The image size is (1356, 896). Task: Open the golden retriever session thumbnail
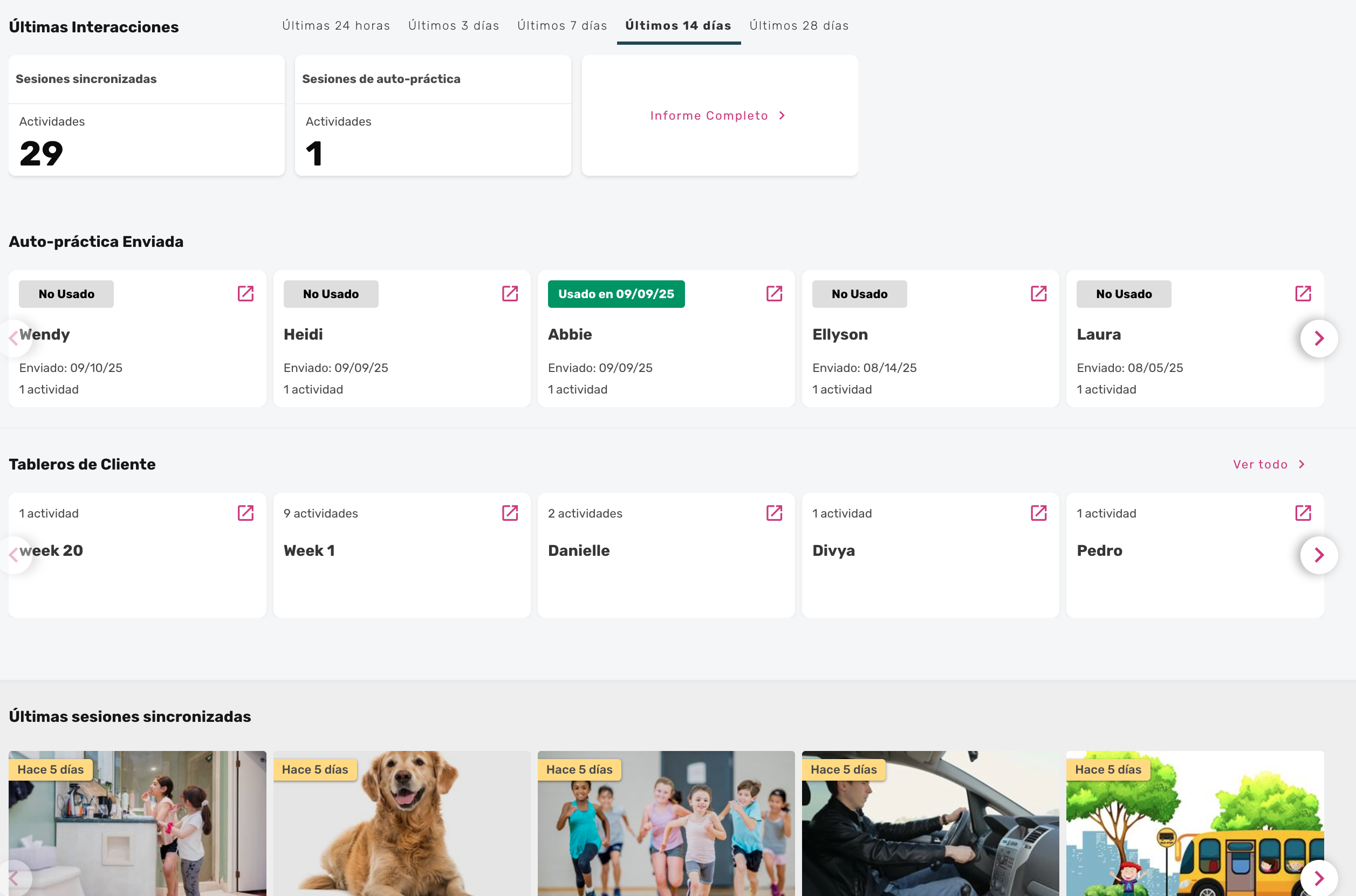pos(402,829)
